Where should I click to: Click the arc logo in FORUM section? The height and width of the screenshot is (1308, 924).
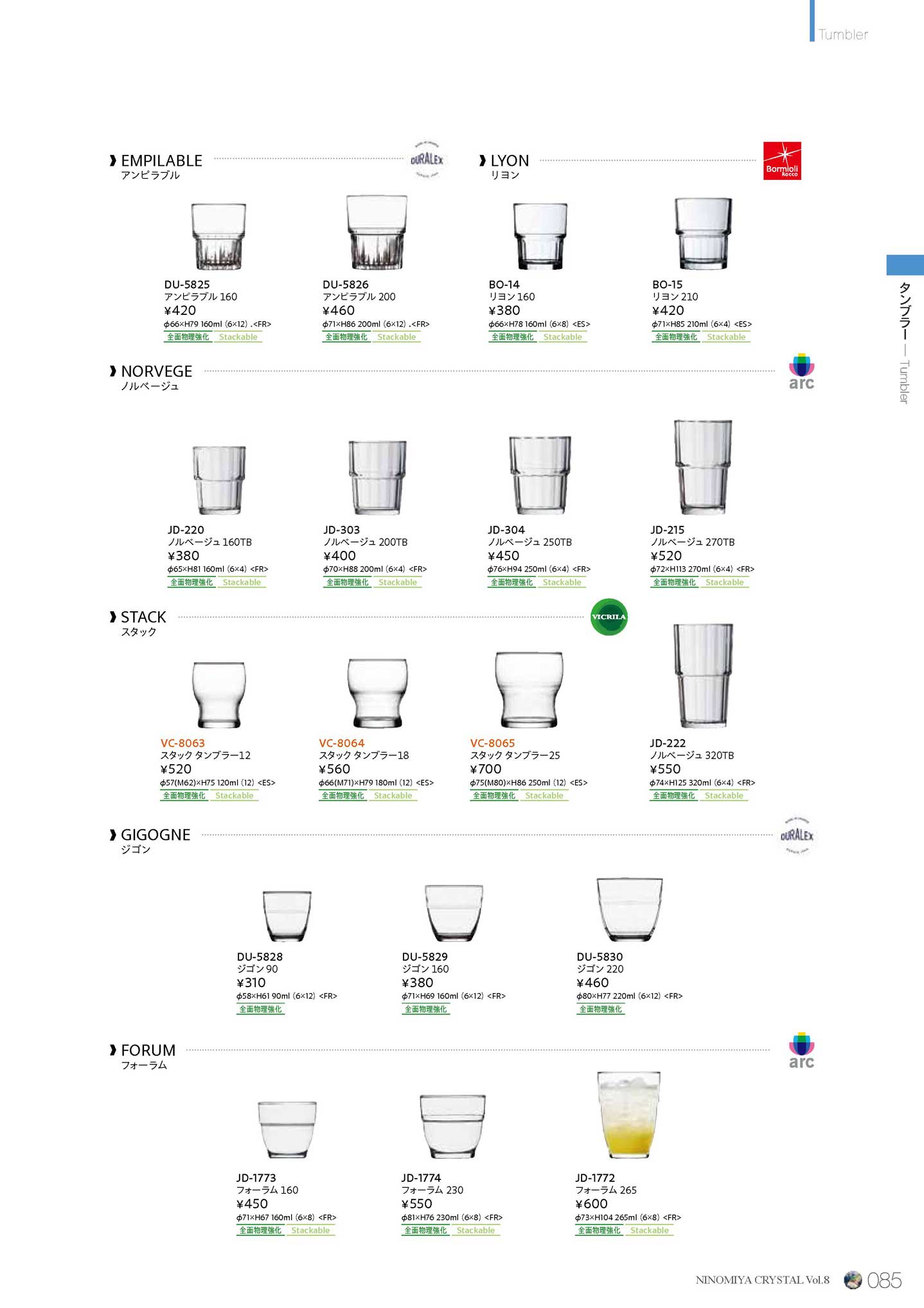801,1050
